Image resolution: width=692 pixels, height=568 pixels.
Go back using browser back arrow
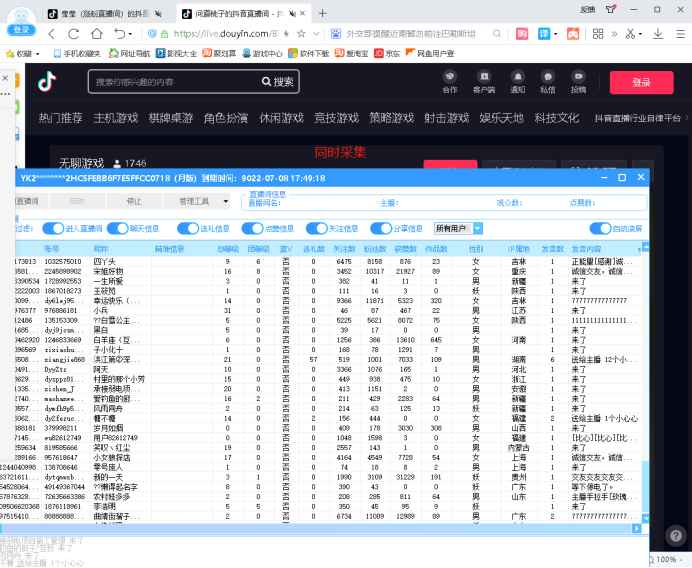point(52,34)
